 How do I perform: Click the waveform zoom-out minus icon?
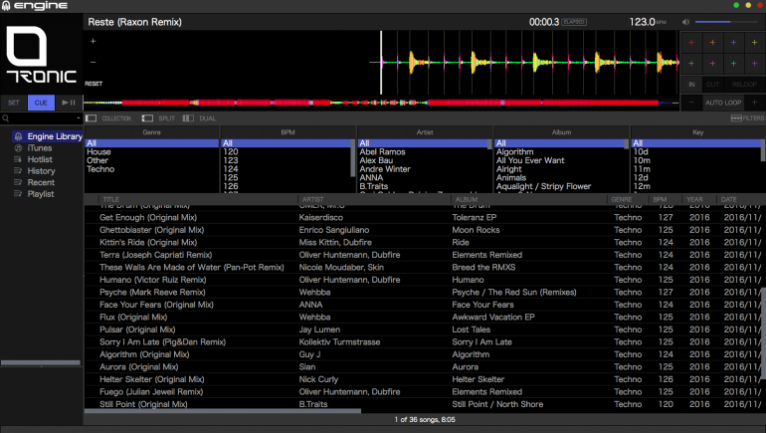pos(93,62)
